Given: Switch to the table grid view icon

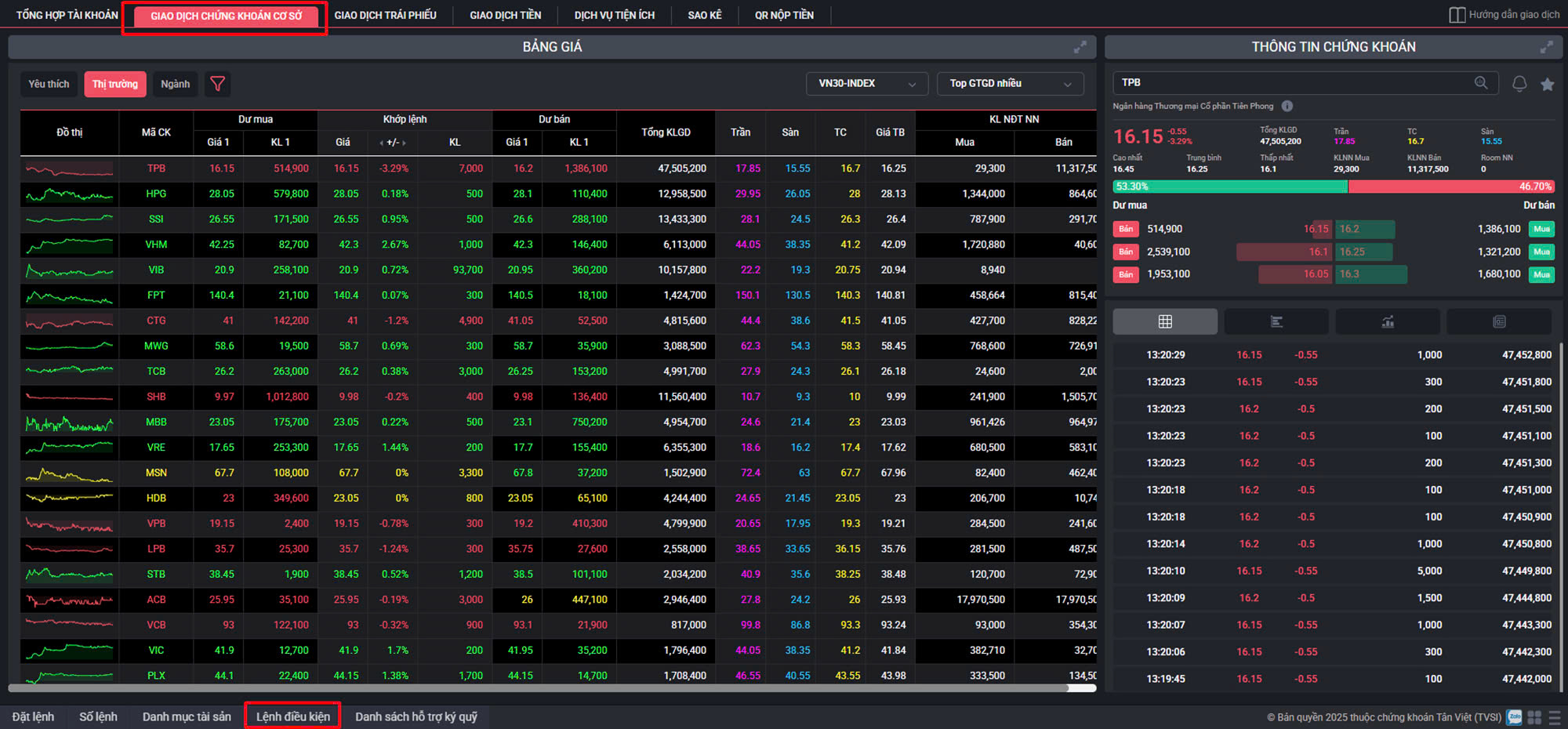Looking at the screenshot, I should [x=1165, y=321].
